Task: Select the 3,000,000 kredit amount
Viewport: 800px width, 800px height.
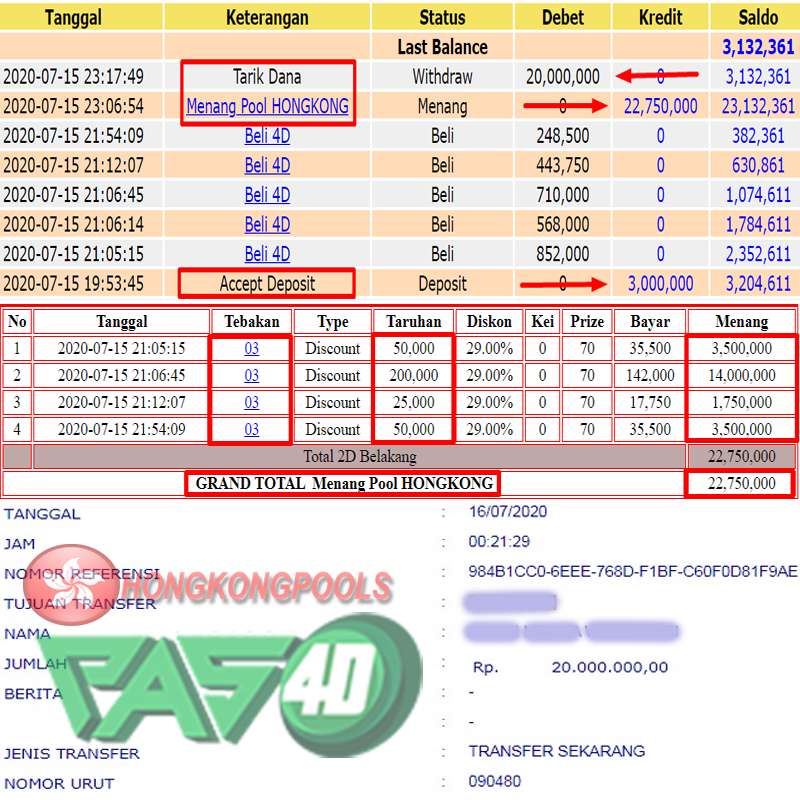Action: [660, 284]
